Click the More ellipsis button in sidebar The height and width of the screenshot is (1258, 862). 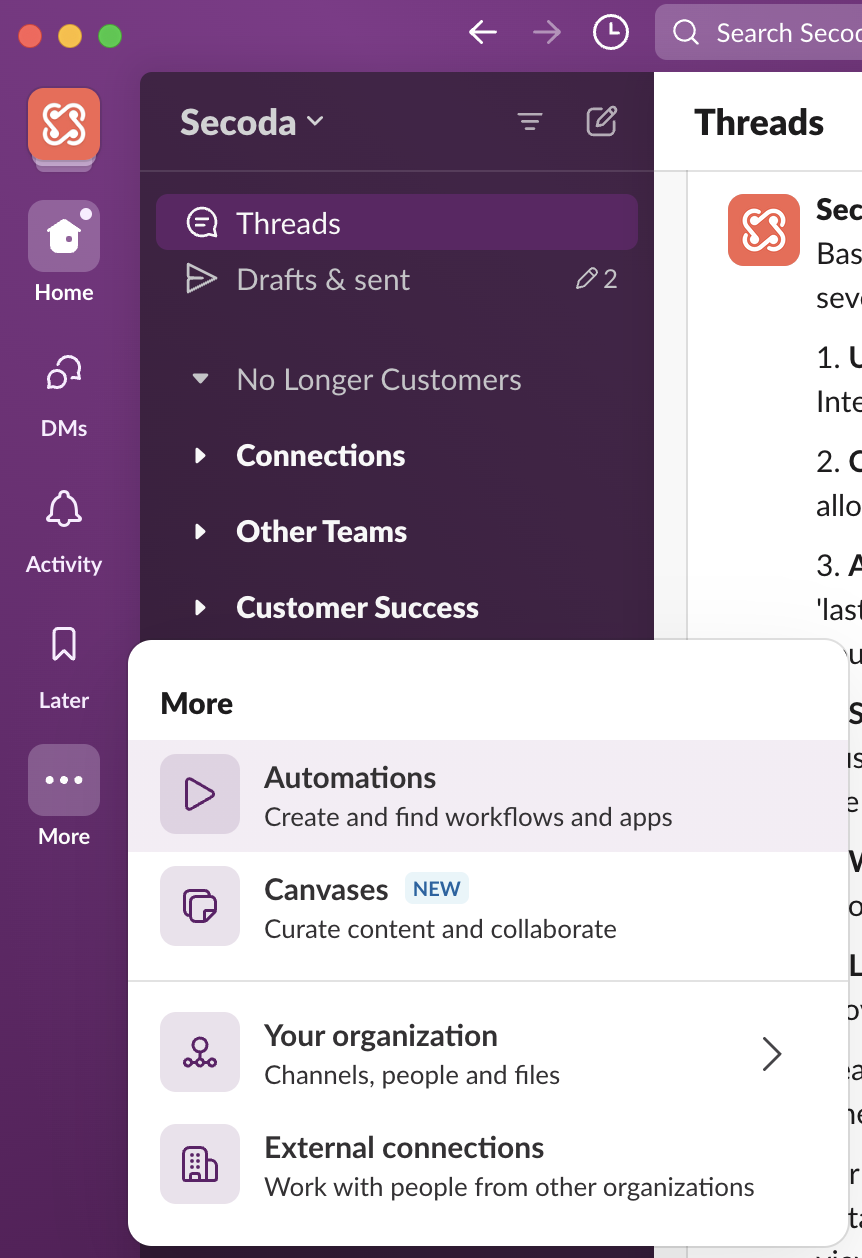pos(64,780)
